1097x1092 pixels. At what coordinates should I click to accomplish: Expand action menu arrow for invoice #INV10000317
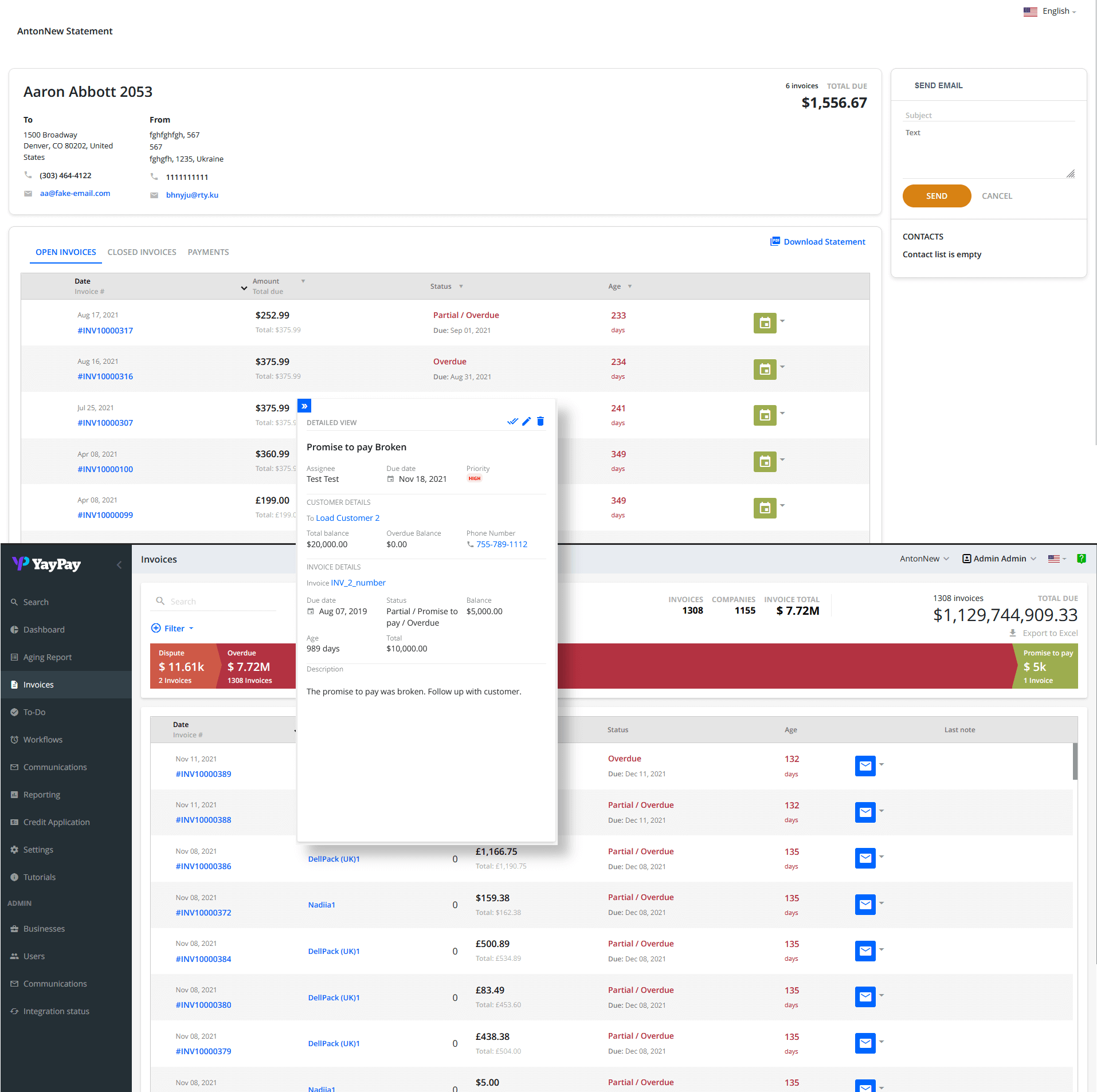click(x=782, y=321)
